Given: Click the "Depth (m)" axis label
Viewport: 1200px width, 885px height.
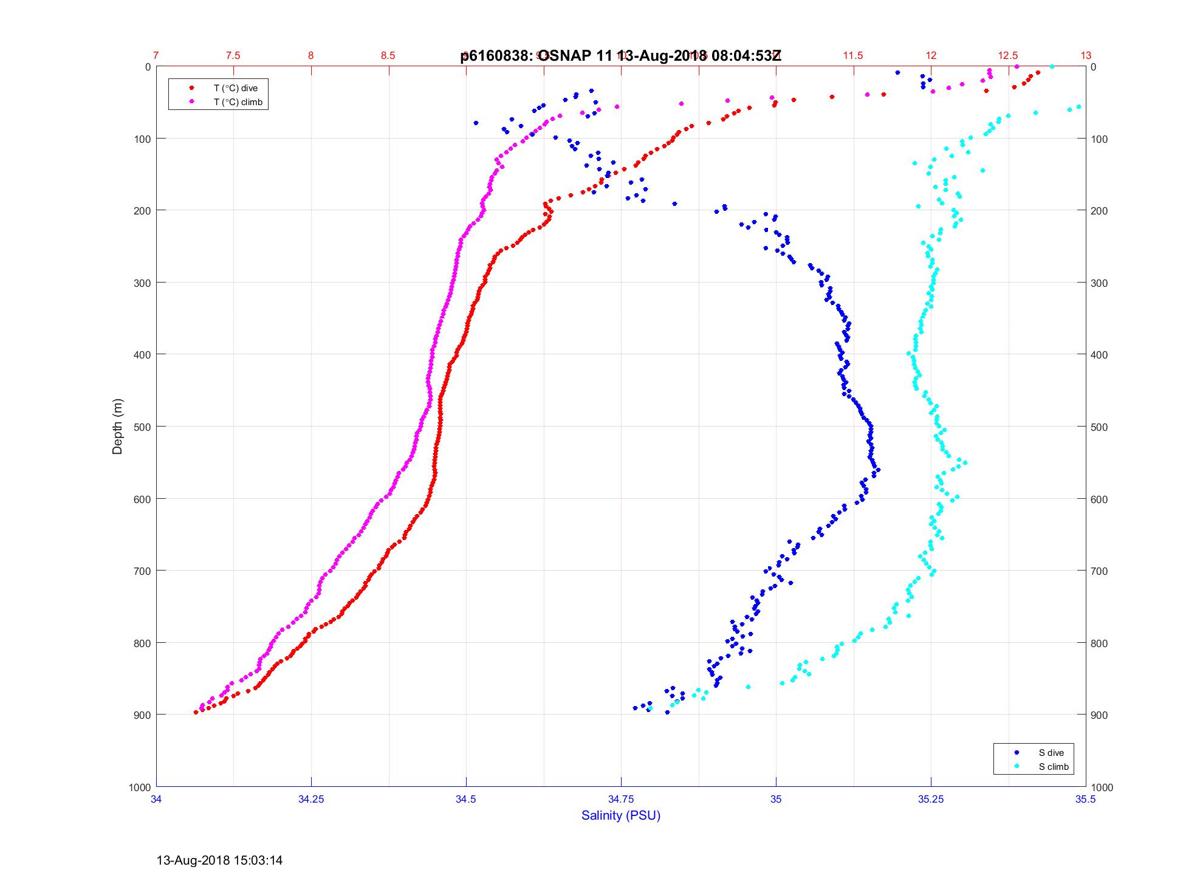Looking at the screenshot, I should 118,426.
